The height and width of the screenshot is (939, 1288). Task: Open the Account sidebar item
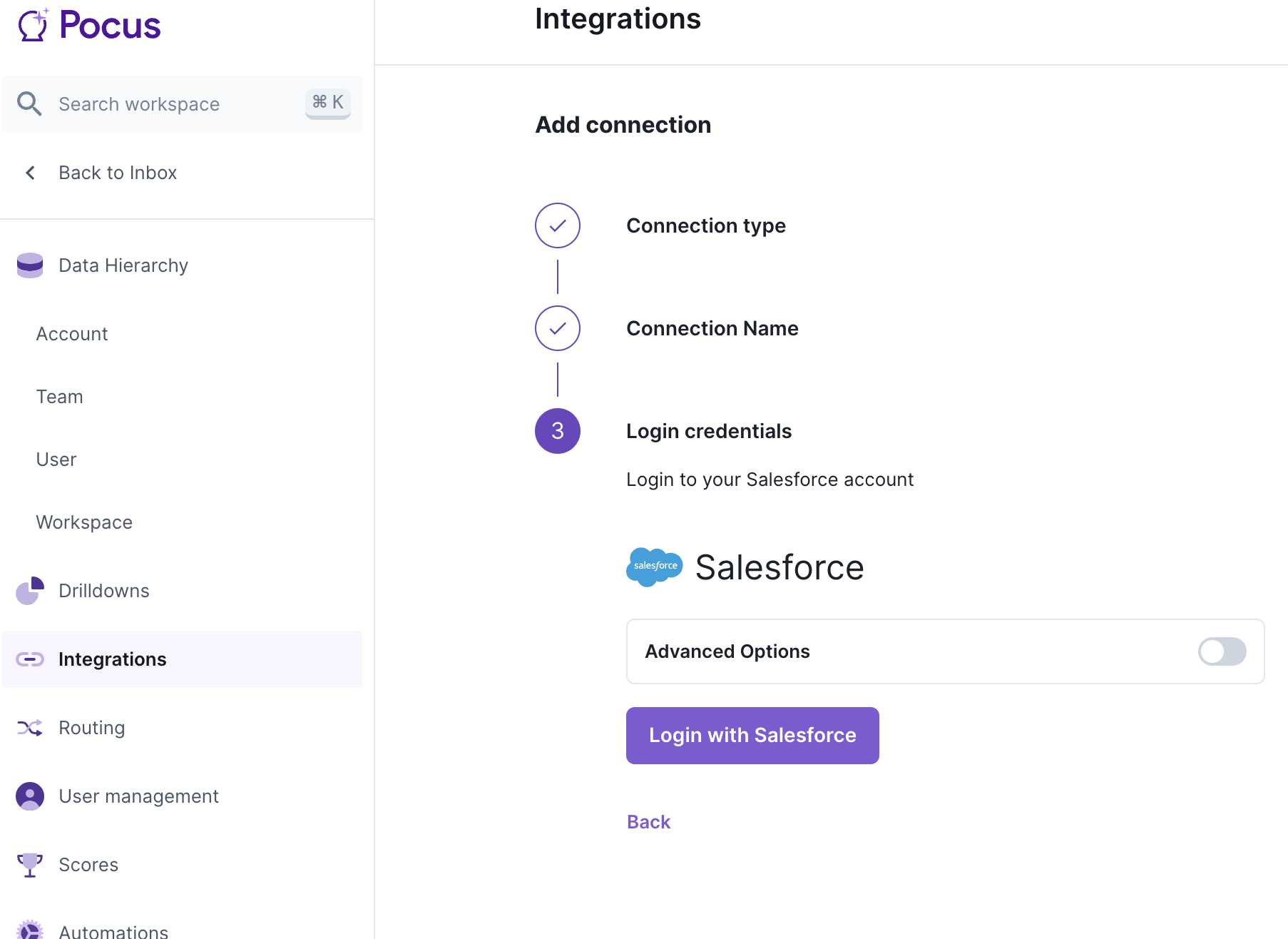72,334
